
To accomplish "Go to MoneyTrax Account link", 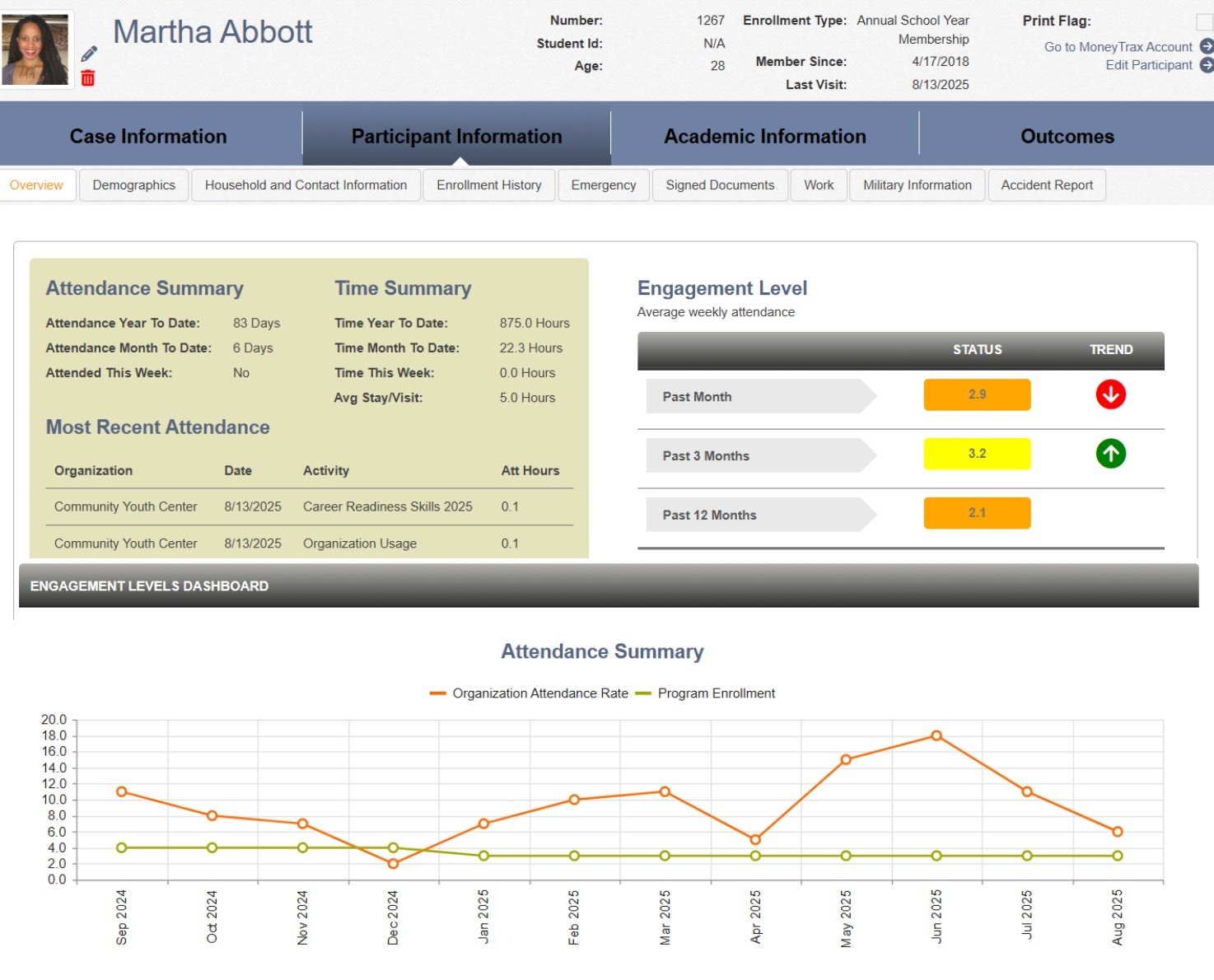I will coord(1118,47).
